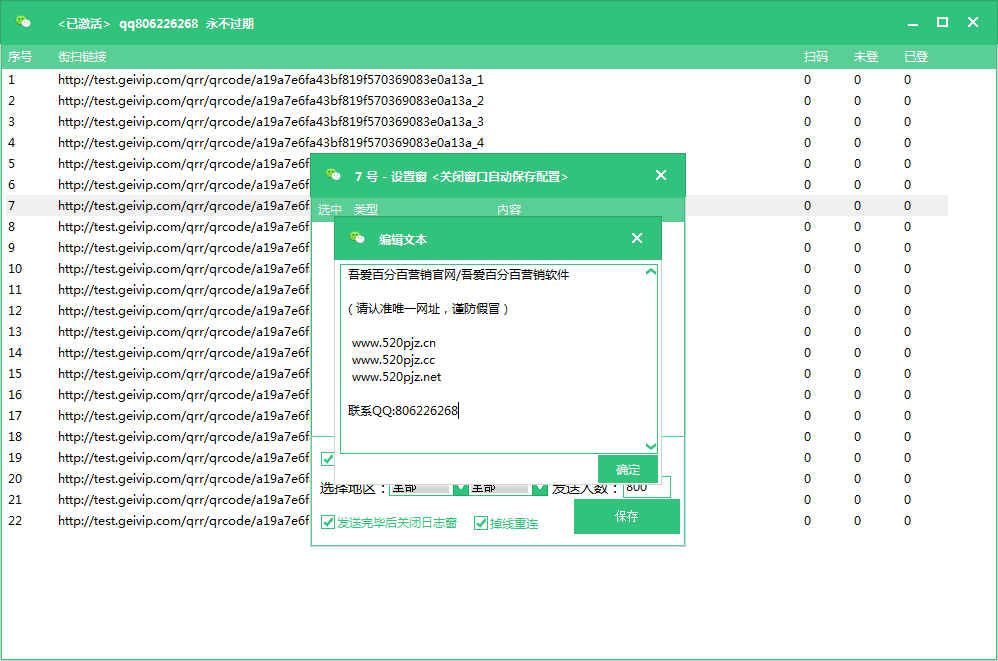Click the 扫码 count in row 1
Image resolution: width=998 pixels, height=661 pixels.
[807, 80]
